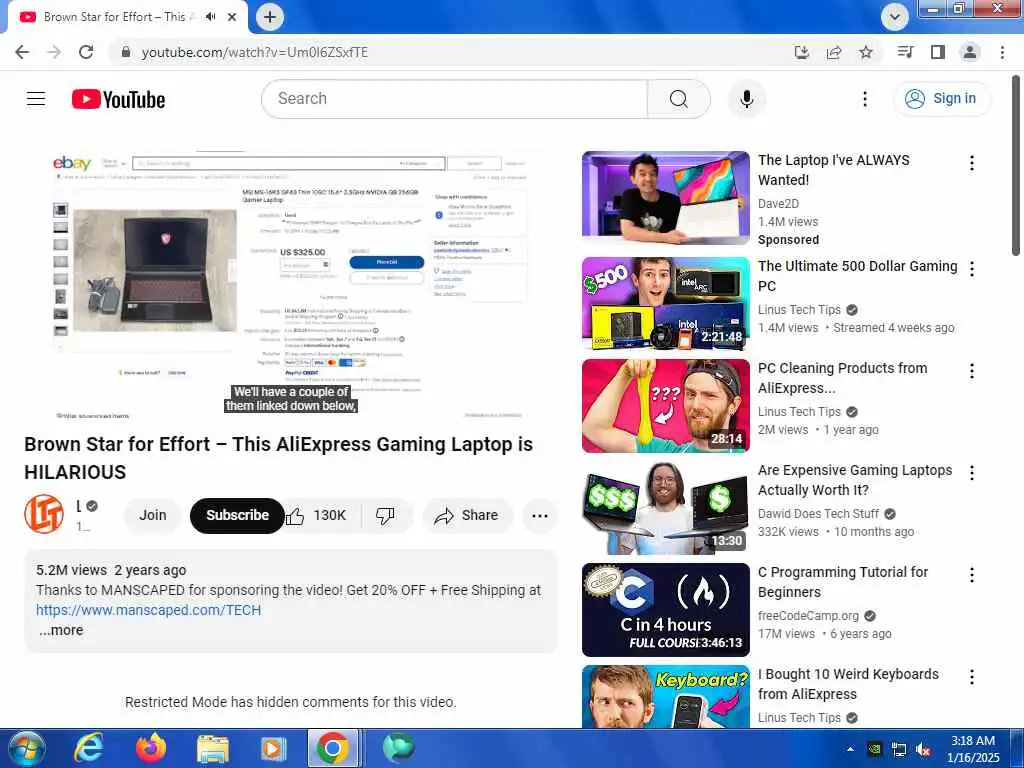Join the channel membership
Viewport: 1024px width, 768px height.
(x=153, y=515)
